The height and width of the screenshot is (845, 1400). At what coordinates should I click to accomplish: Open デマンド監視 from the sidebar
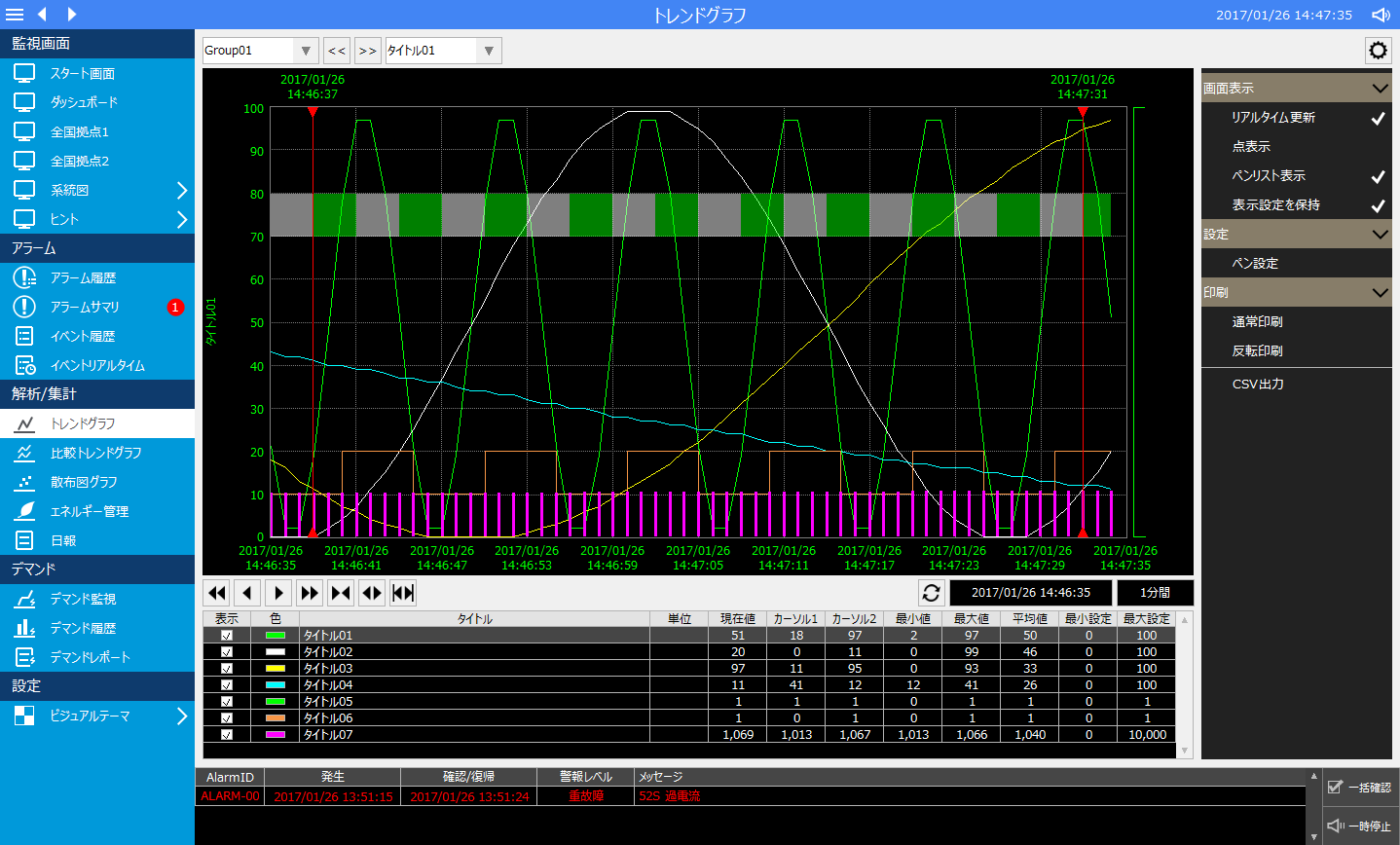(x=83, y=599)
